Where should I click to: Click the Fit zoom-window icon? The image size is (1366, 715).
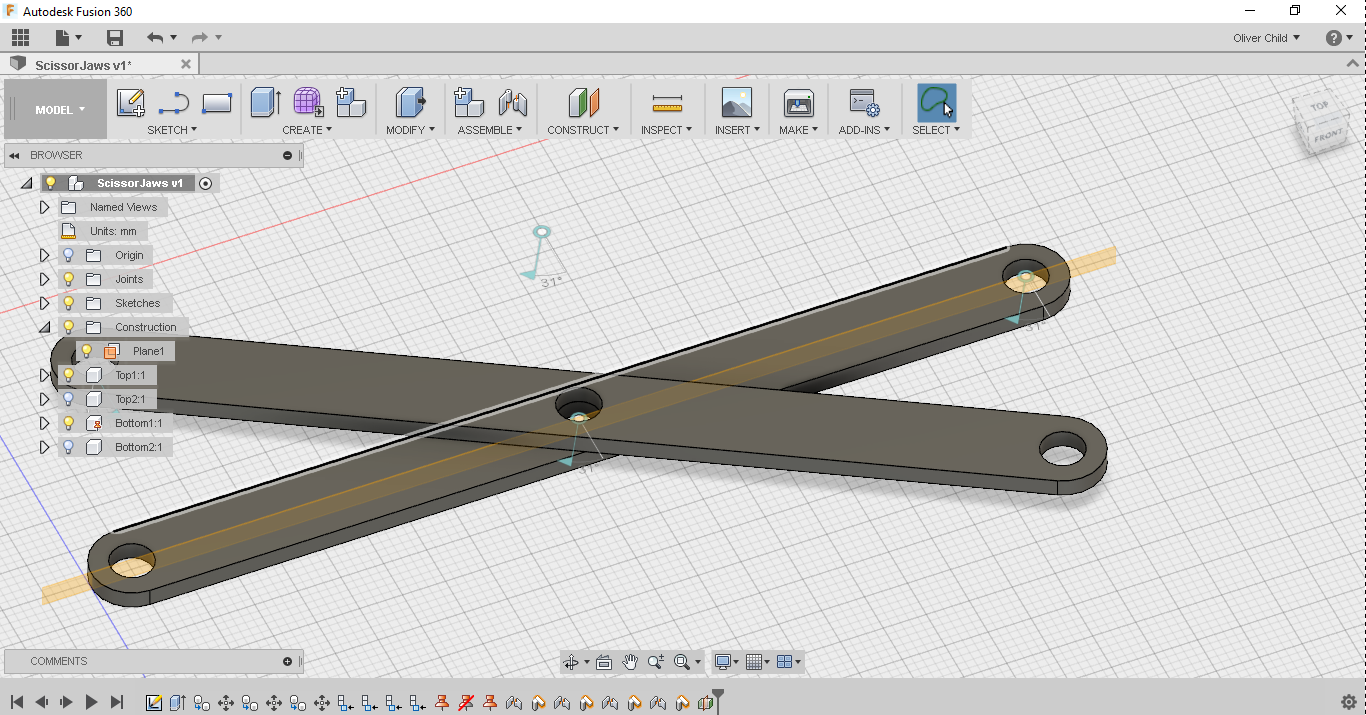682,662
